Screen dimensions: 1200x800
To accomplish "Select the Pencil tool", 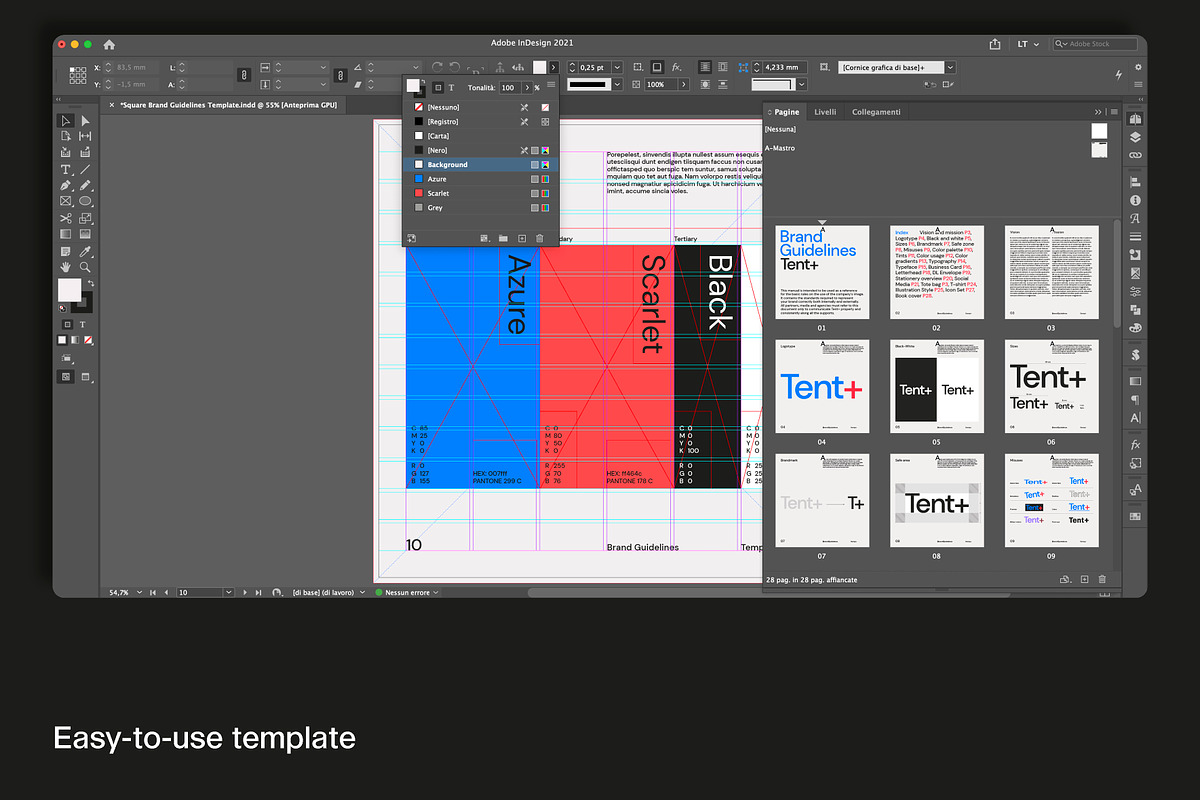I will [x=86, y=186].
